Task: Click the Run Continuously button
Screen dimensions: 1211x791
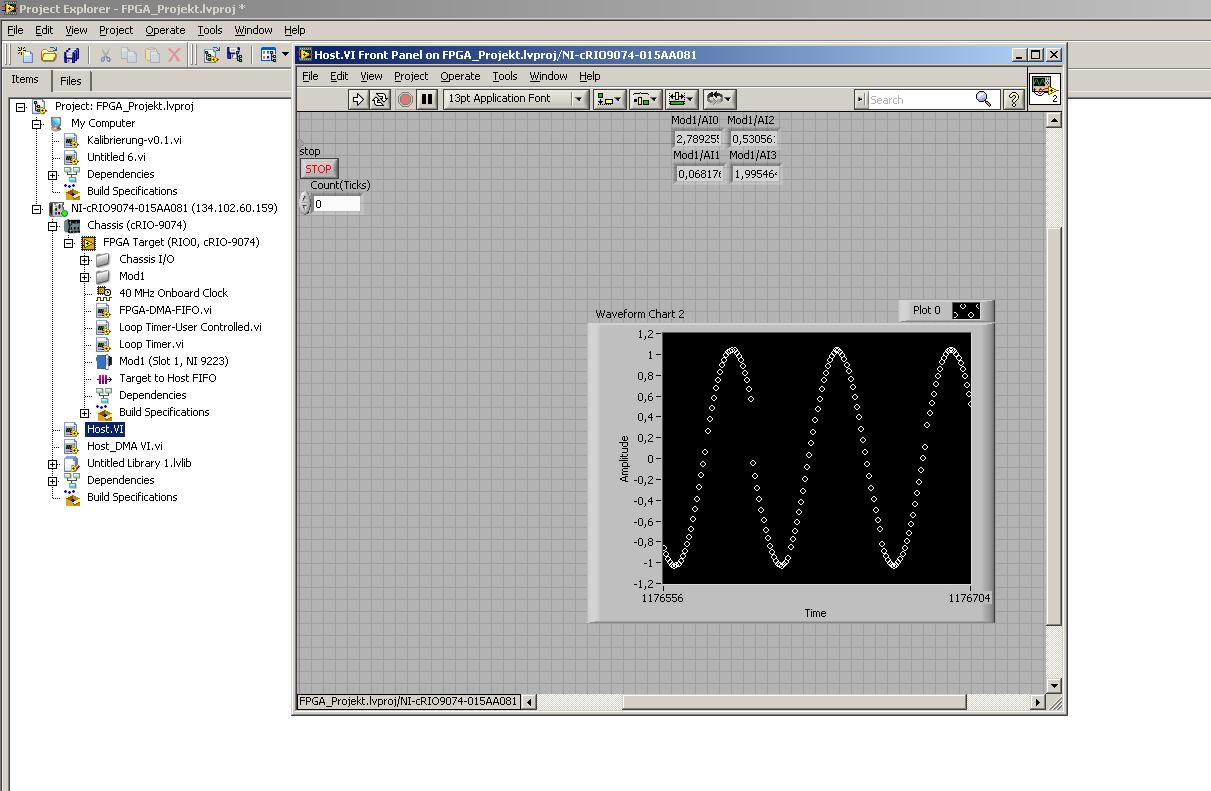Action: click(x=380, y=99)
